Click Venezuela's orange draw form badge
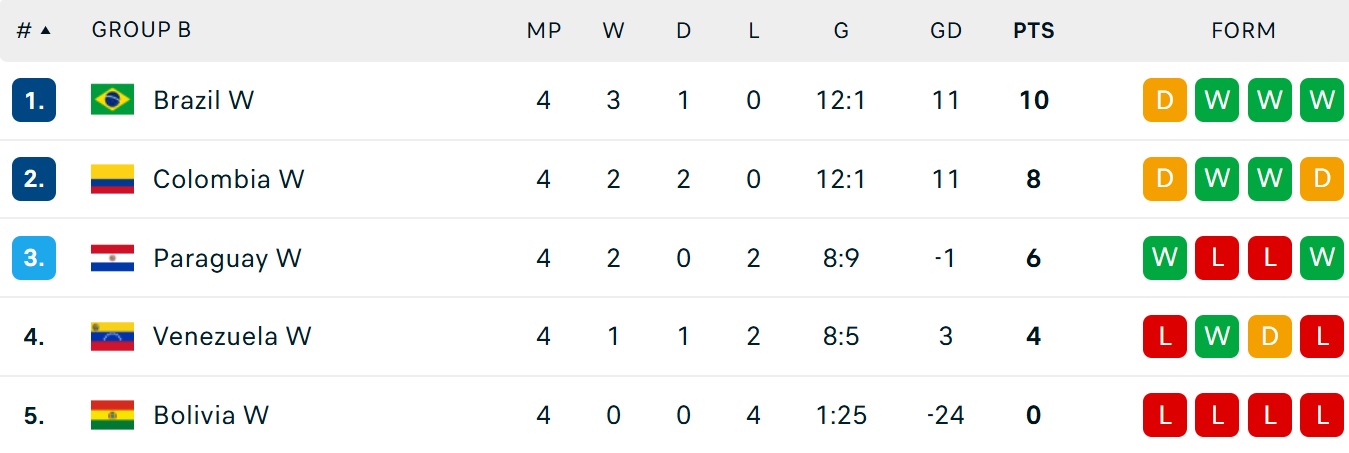The height and width of the screenshot is (453, 1349). point(1270,336)
